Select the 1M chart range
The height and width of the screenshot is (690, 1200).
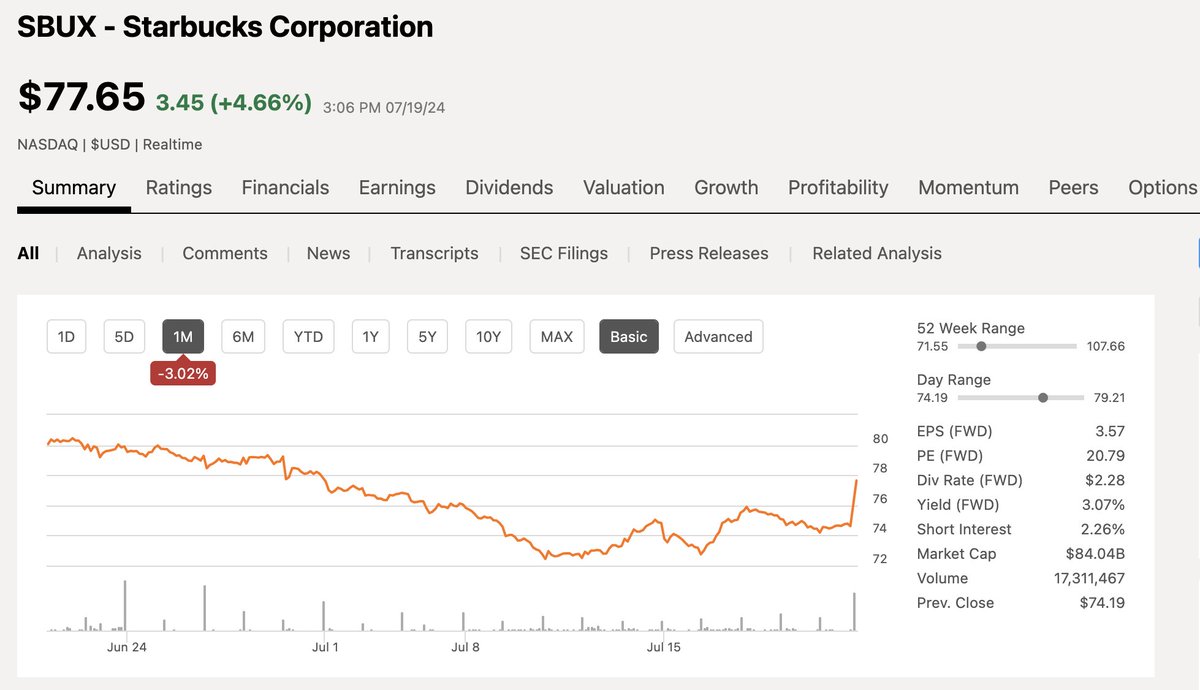click(183, 337)
